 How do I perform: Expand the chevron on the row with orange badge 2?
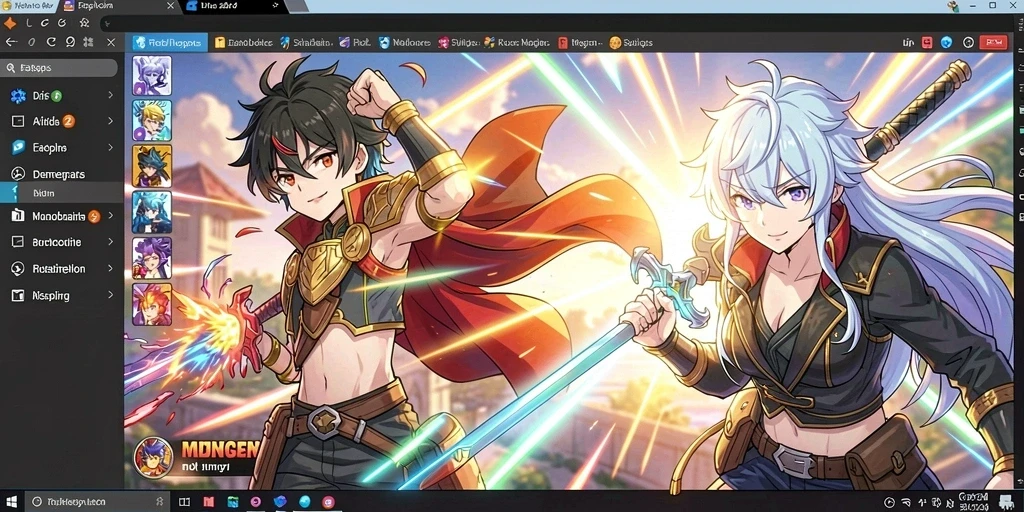[110, 121]
